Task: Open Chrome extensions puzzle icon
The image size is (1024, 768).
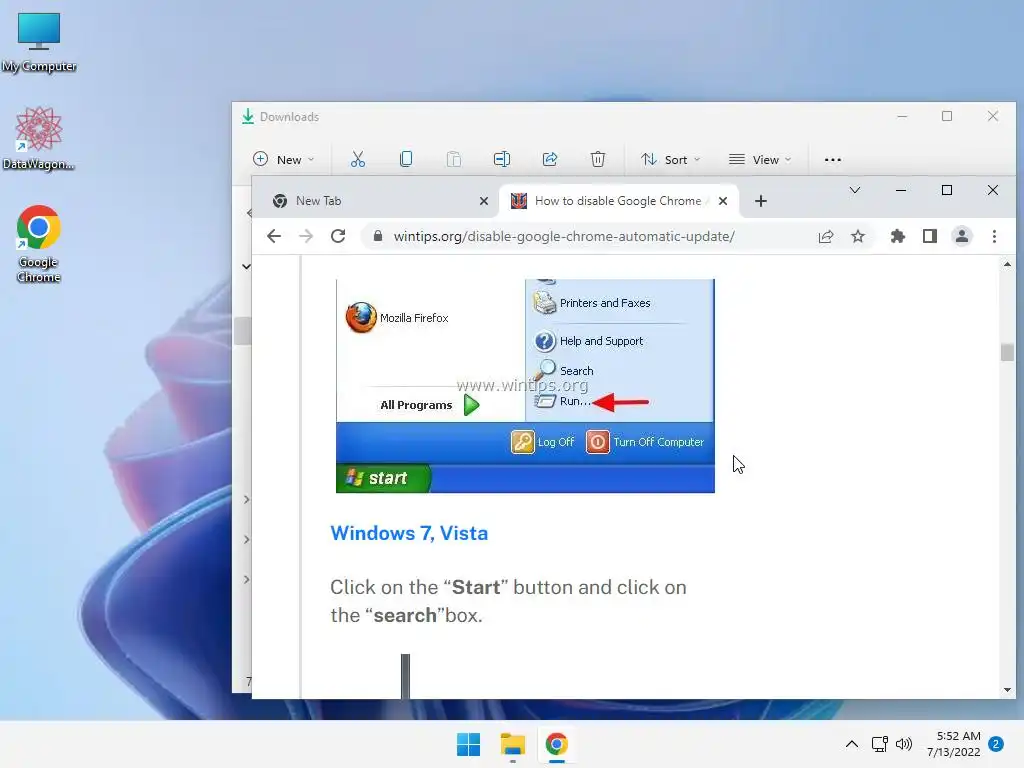Action: pos(898,236)
